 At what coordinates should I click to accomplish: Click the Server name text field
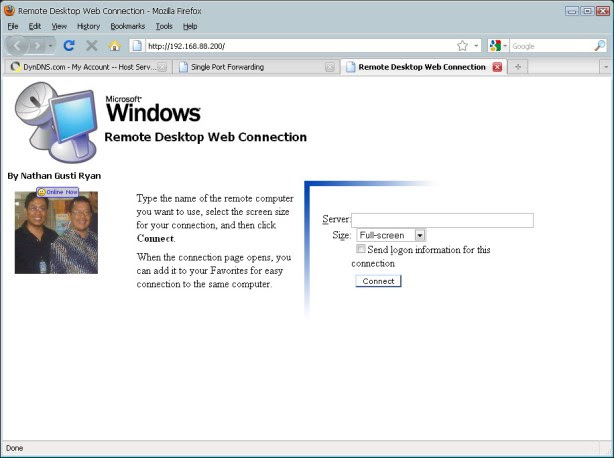442,220
